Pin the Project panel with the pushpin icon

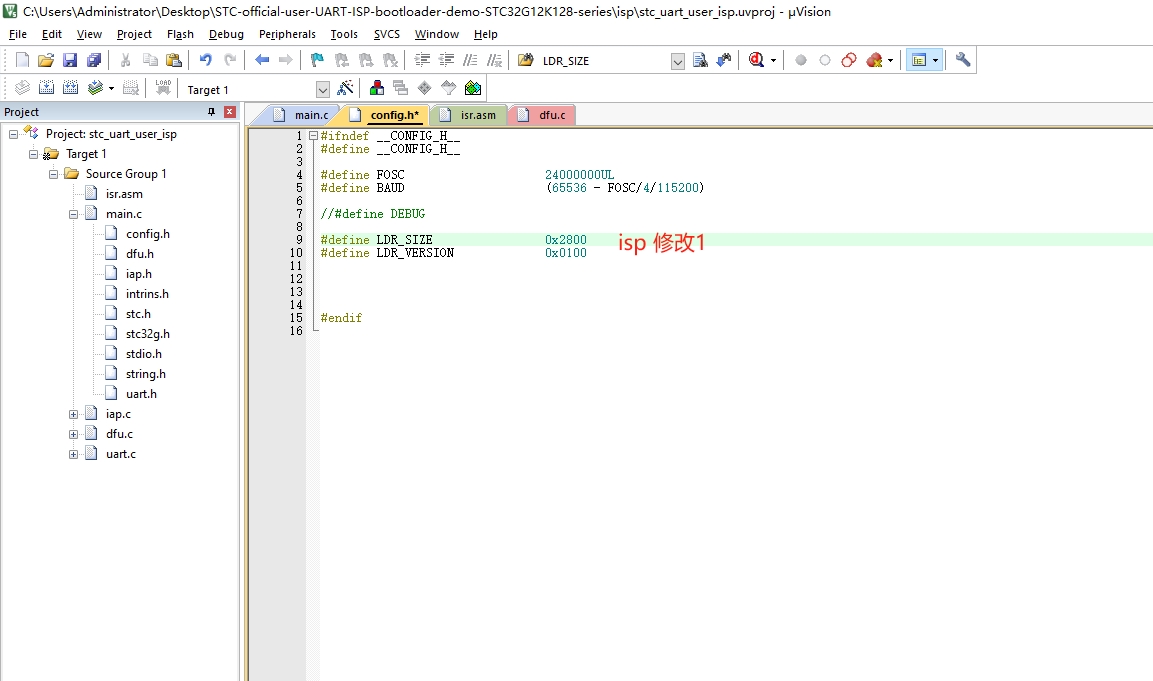(211, 112)
